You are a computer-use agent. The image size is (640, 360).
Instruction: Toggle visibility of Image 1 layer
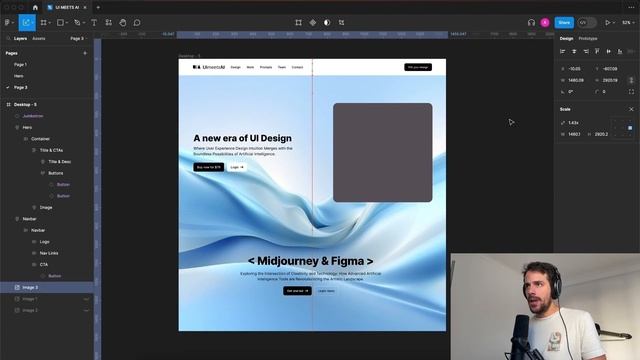pos(86,299)
